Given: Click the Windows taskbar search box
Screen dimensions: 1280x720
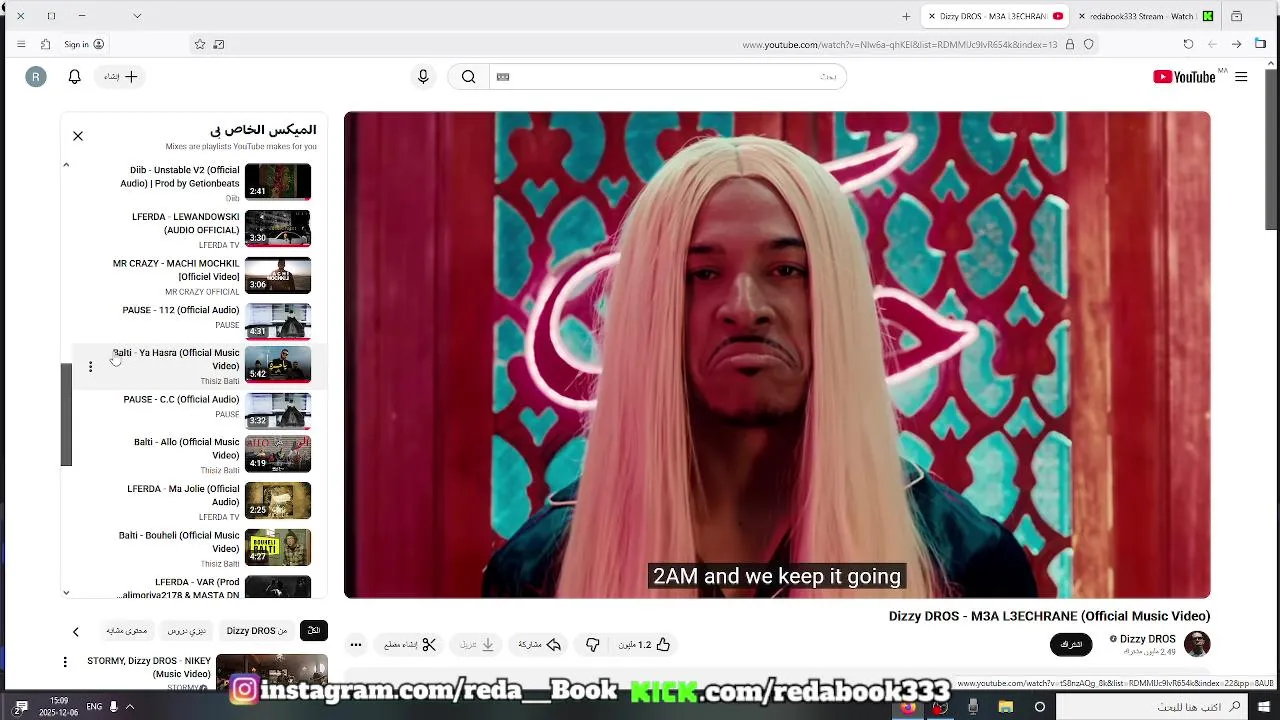Looking at the screenshot, I should click(1152, 707).
